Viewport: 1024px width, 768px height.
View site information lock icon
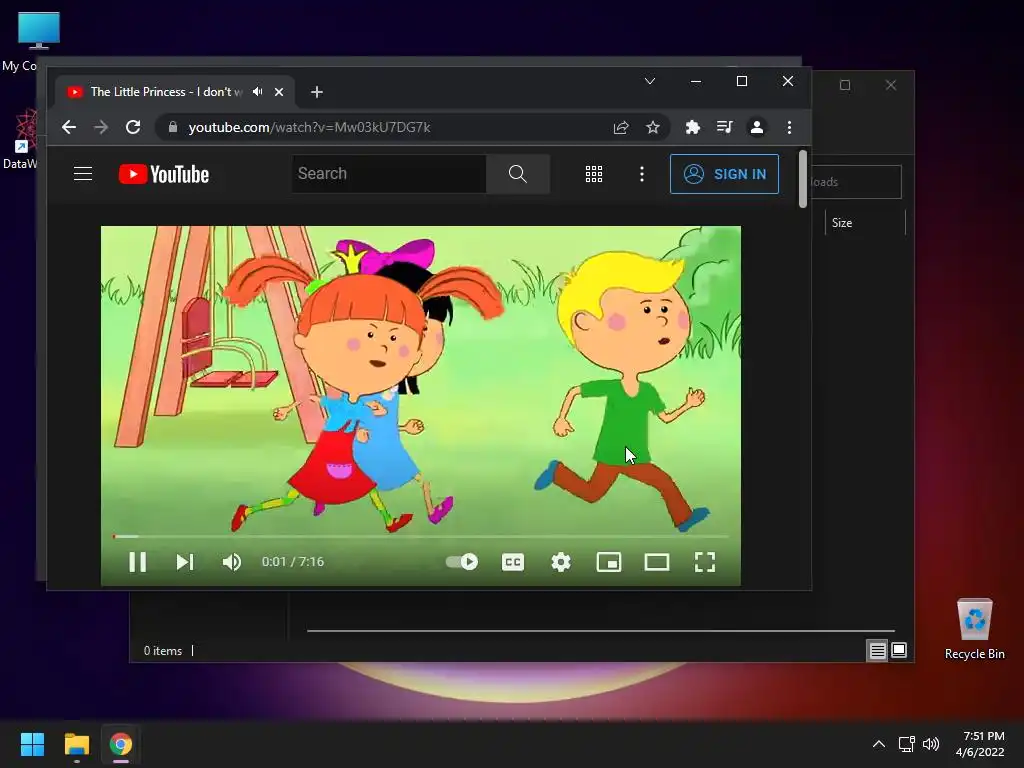(x=172, y=127)
